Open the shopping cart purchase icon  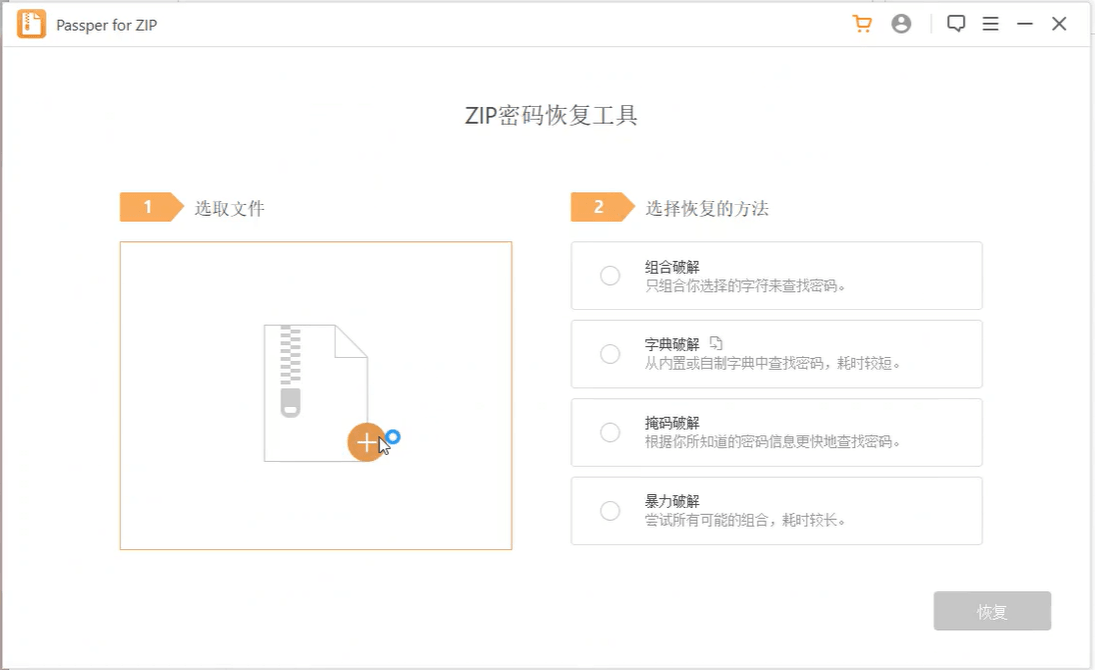(861, 24)
